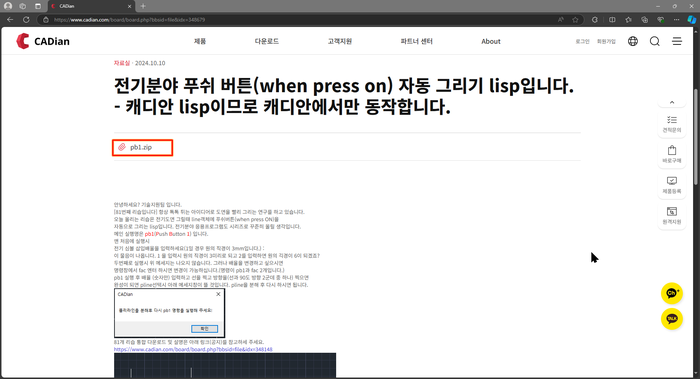This screenshot has width=700, height=379.
Task: Open the site search magnifier icon
Action: [654, 41]
